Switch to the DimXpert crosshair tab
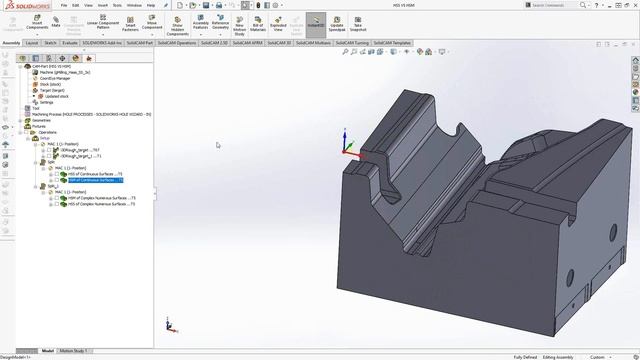 (62, 58)
